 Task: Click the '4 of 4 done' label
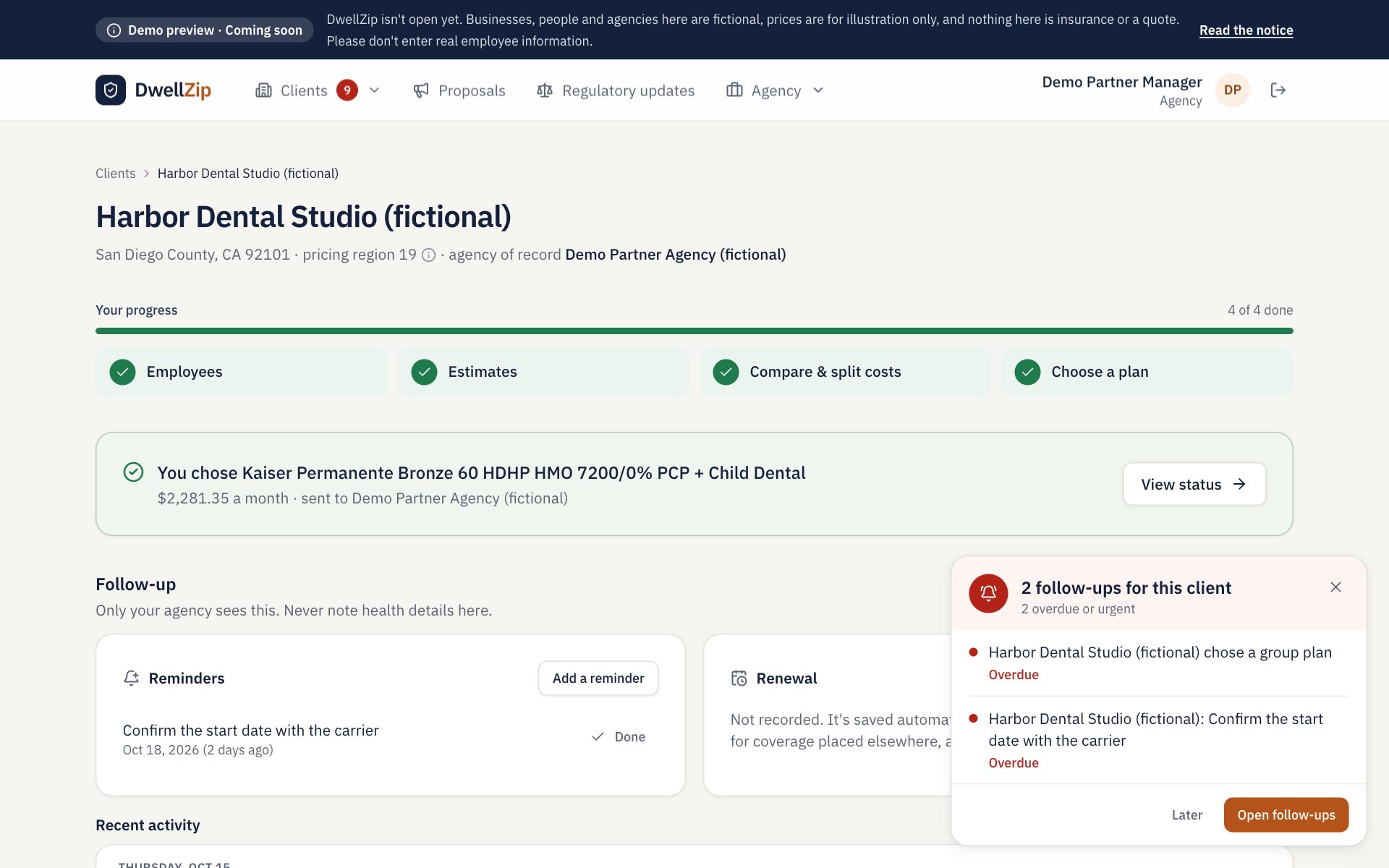click(x=1260, y=310)
